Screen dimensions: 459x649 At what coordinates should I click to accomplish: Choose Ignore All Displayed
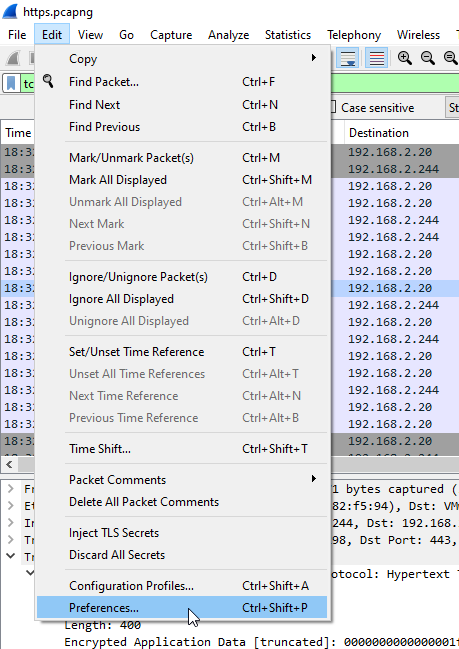[182, 299]
